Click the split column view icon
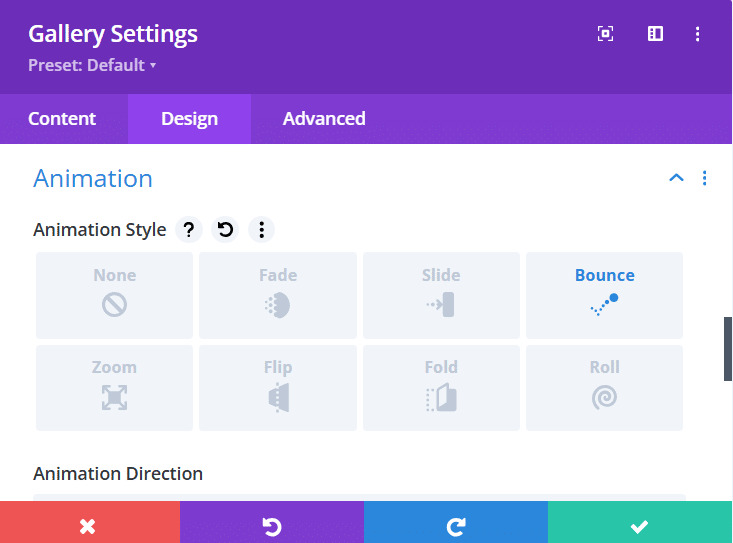 coord(655,34)
